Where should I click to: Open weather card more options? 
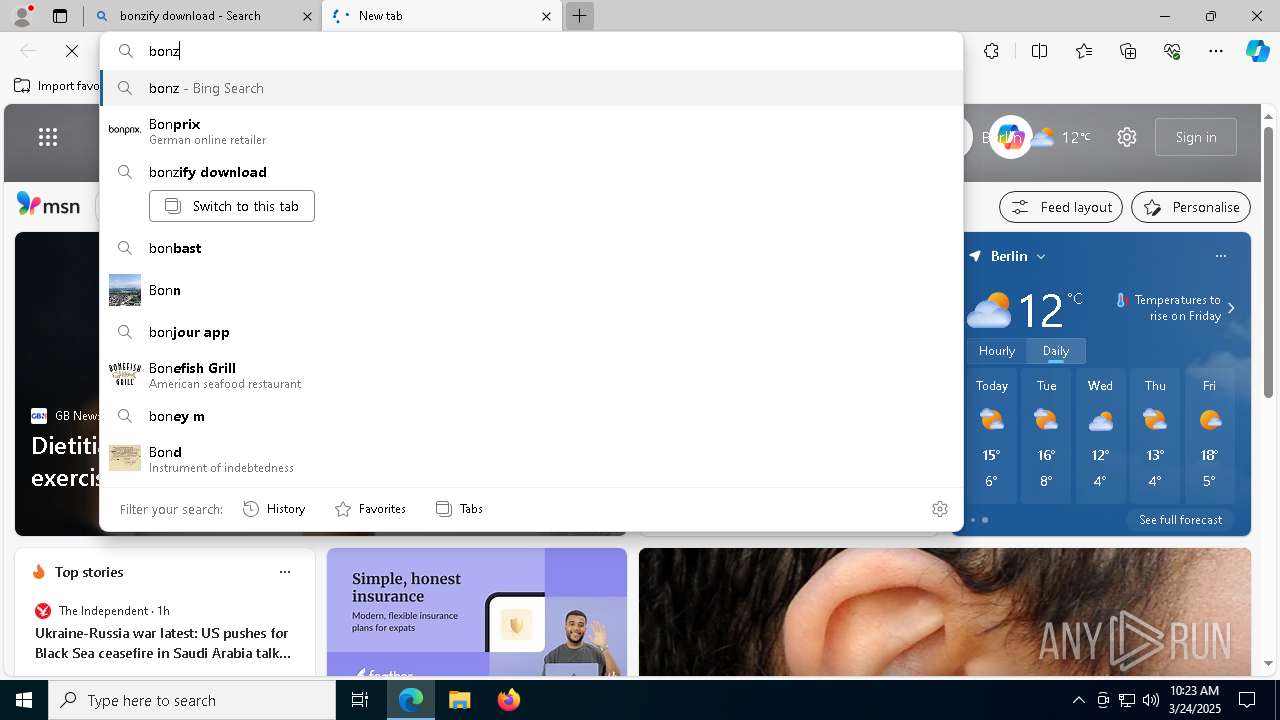coord(1220,256)
